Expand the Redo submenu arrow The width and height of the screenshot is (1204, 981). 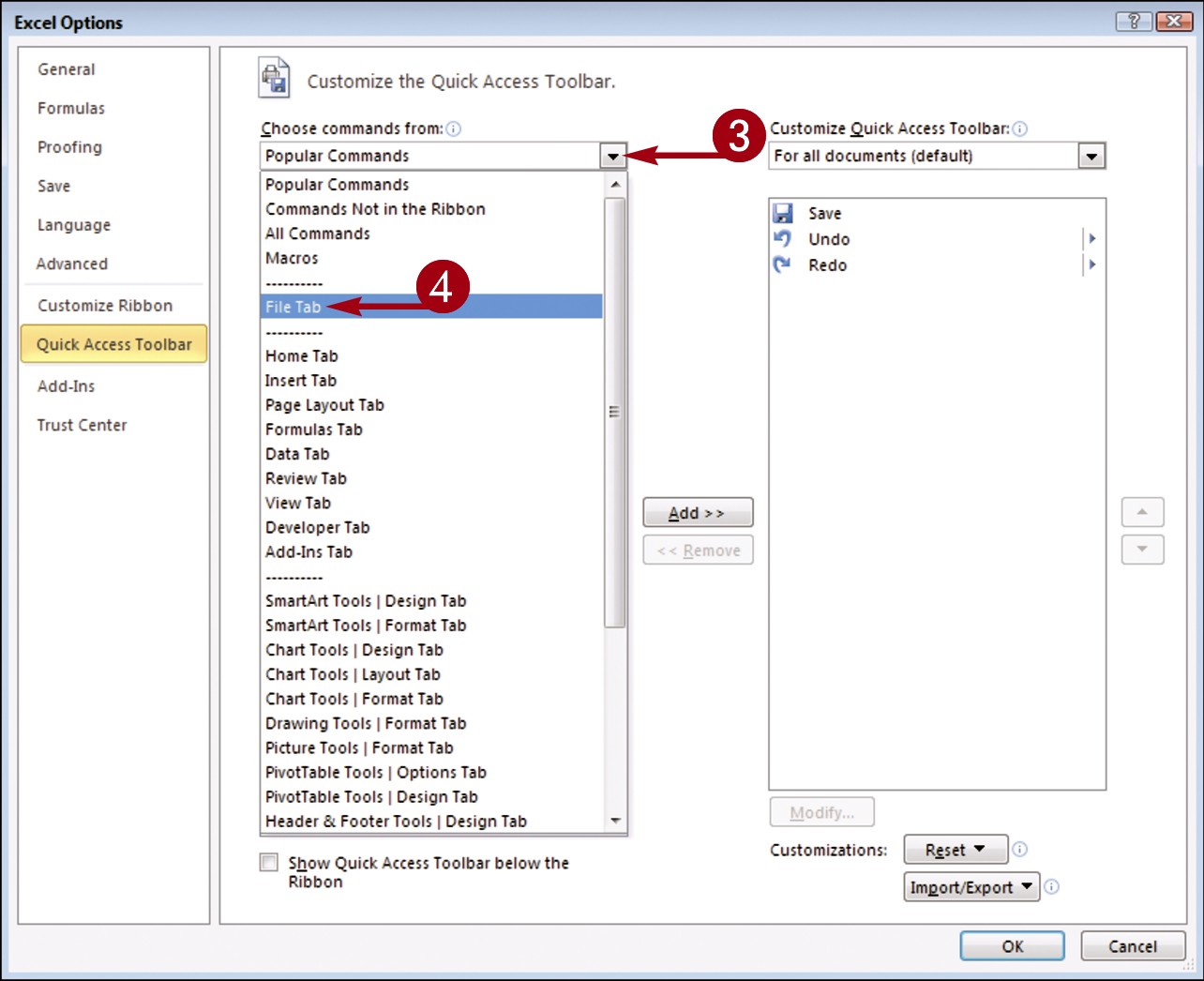tap(1092, 265)
